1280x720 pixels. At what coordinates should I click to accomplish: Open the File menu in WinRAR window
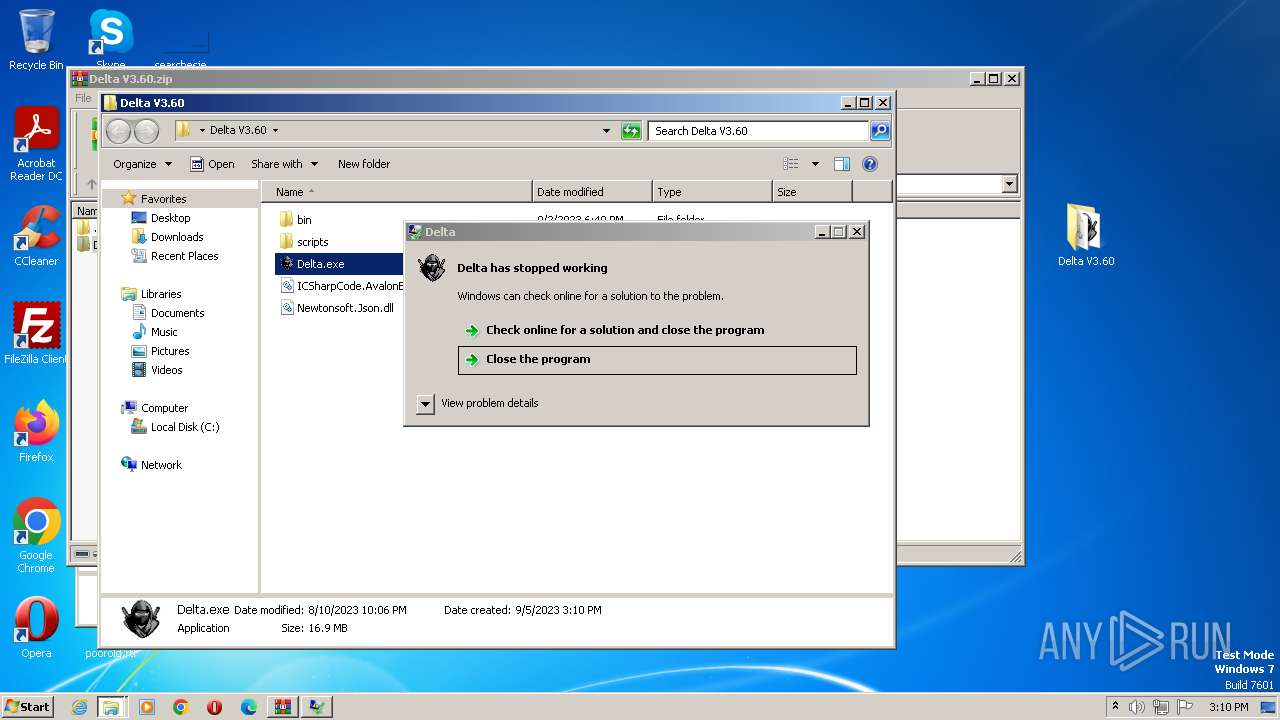[83, 98]
